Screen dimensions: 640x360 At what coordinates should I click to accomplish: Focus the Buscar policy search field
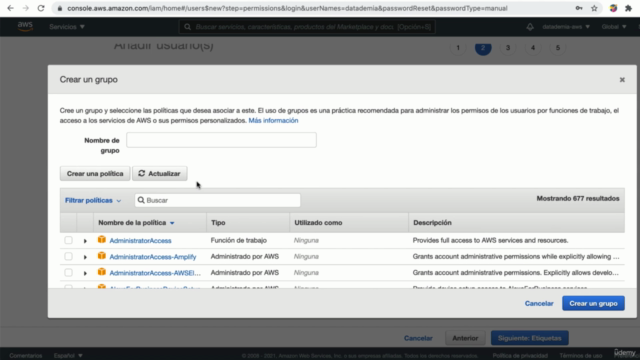(x=218, y=200)
